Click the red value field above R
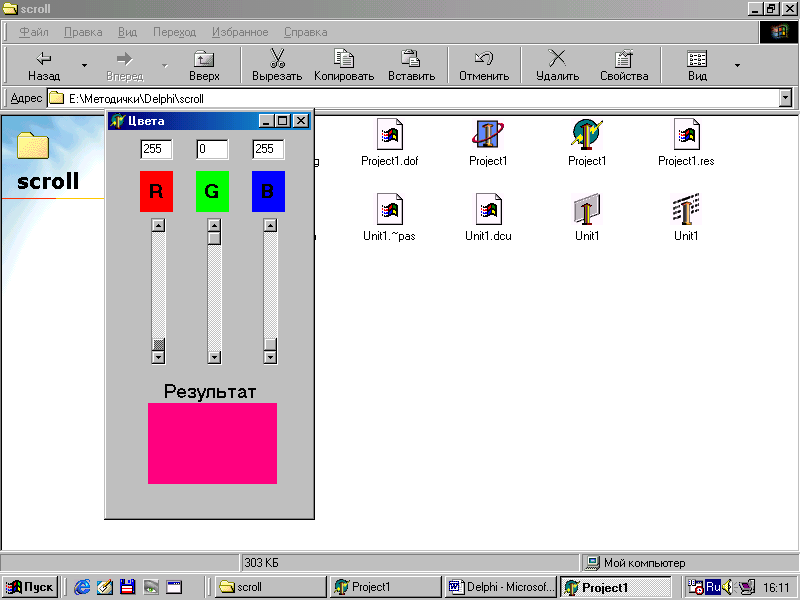Viewport: 800px width, 600px height. (x=156, y=149)
